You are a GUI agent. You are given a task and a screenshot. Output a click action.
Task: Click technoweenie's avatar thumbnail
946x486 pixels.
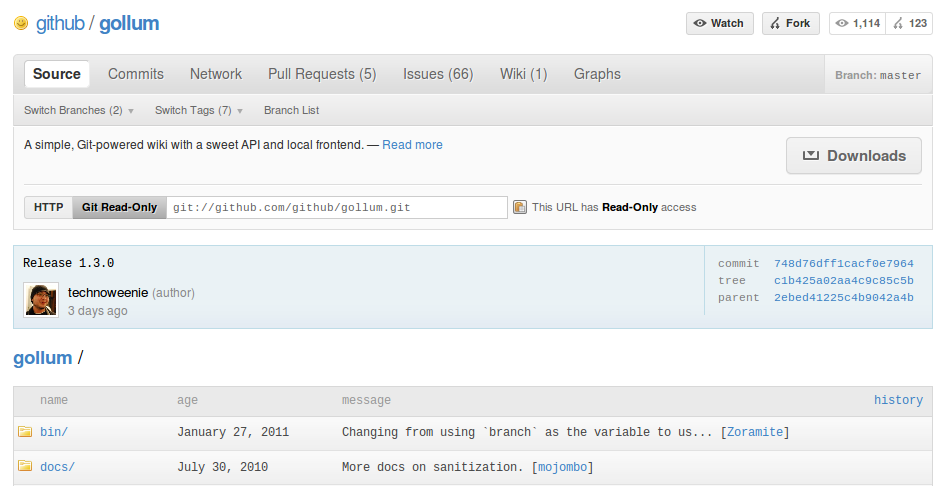(x=41, y=300)
